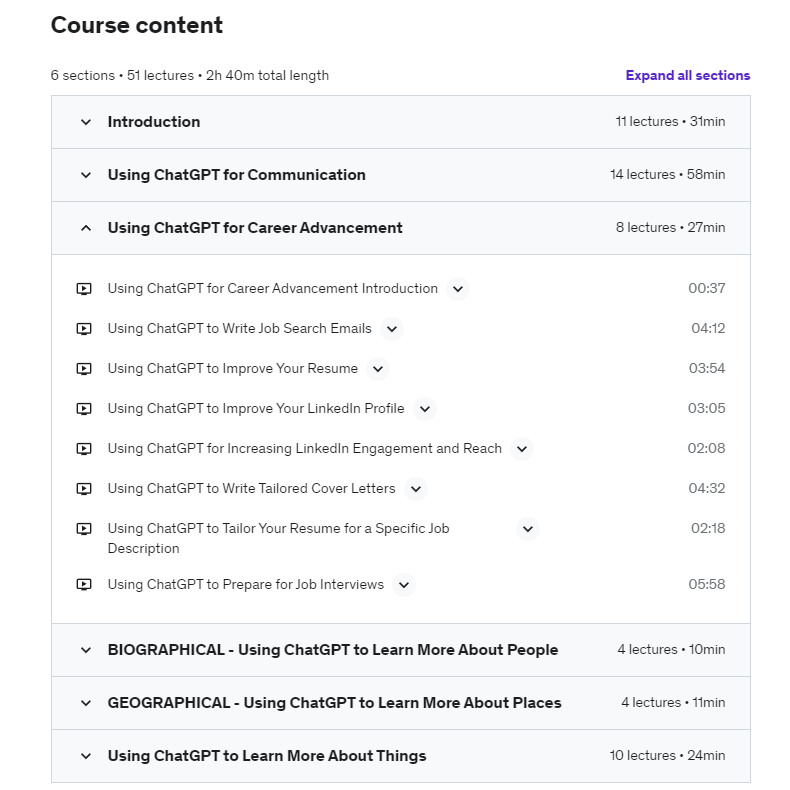790x790 pixels.
Task: Click Expand all sections link
Action: click(688, 76)
